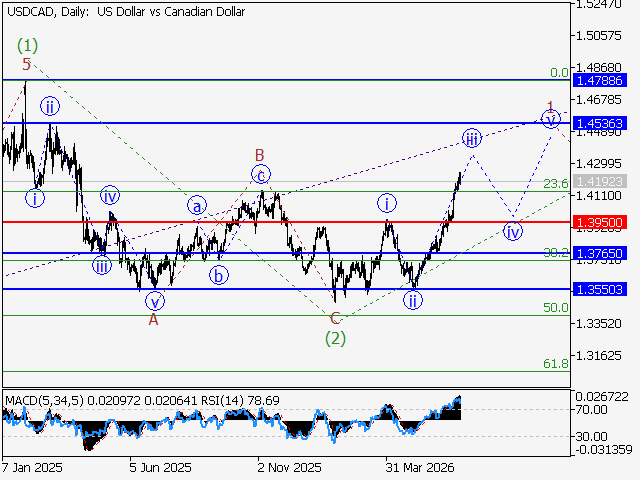Click circled v label beneath red 1
The width and height of the screenshot is (640, 480).
[551, 120]
